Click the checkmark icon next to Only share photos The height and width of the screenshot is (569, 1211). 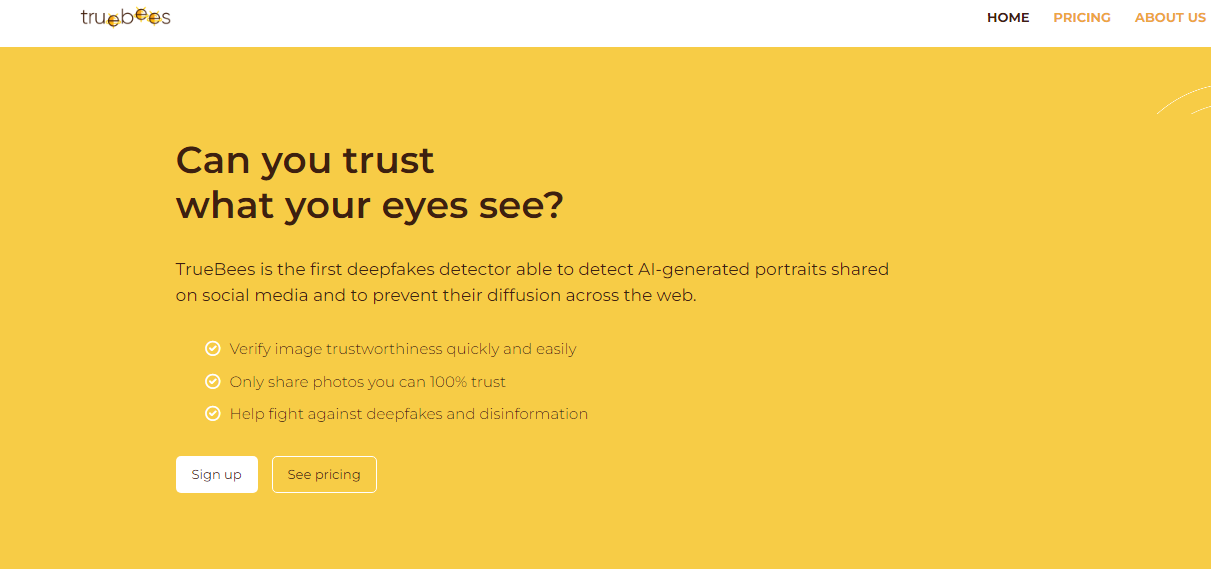213,381
